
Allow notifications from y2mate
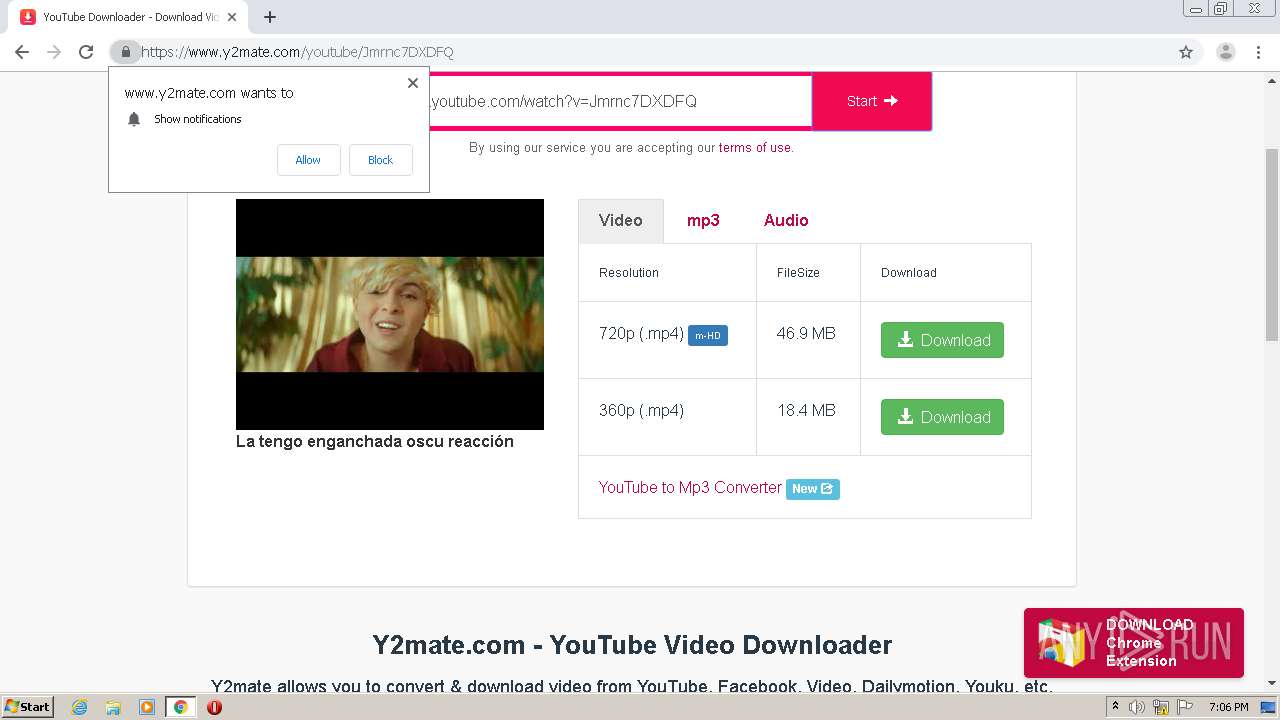(308, 160)
